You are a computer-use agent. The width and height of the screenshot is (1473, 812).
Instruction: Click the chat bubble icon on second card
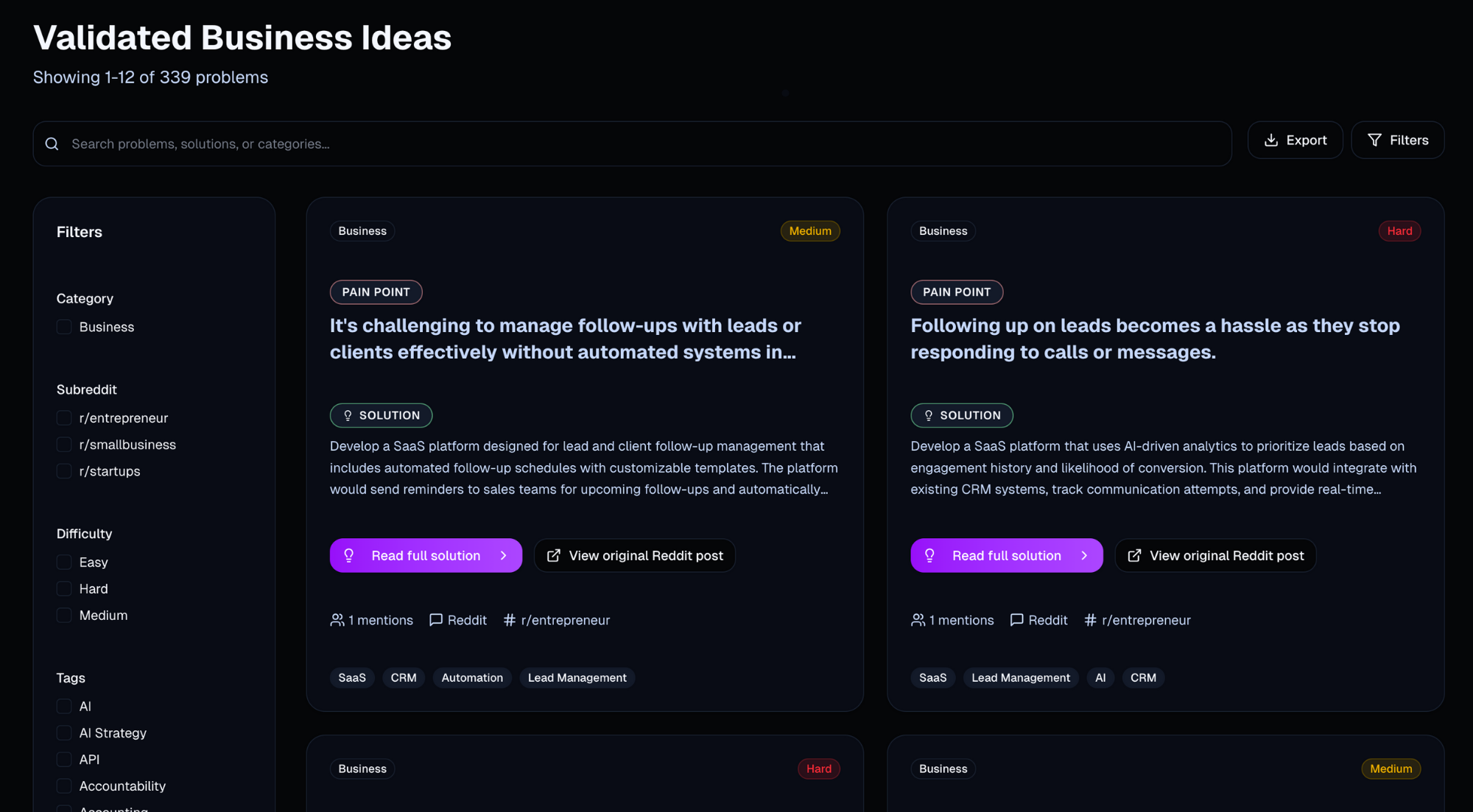(x=1016, y=620)
